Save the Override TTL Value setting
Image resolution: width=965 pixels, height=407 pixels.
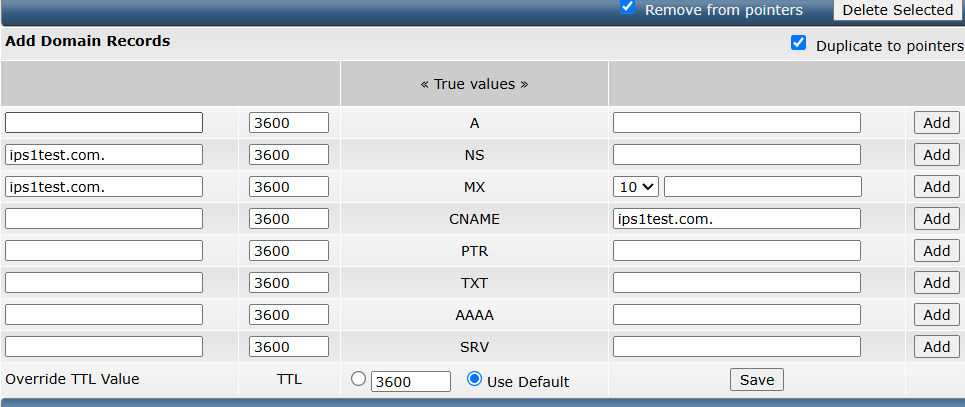tap(757, 380)
